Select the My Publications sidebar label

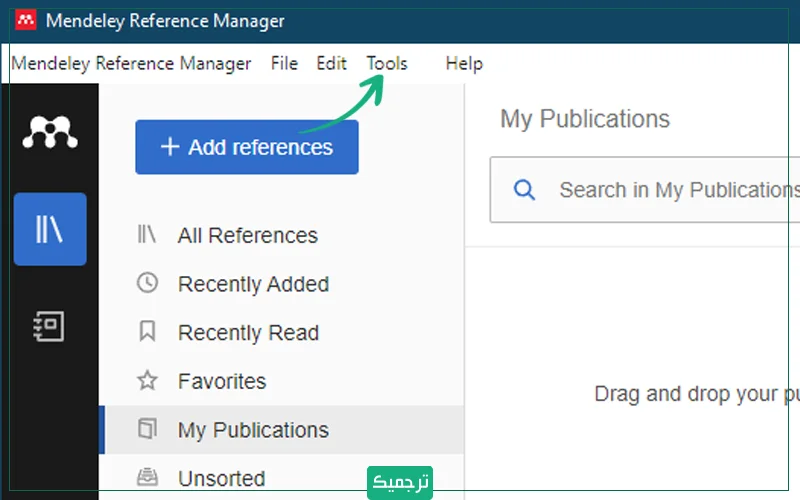pos(253,430)
